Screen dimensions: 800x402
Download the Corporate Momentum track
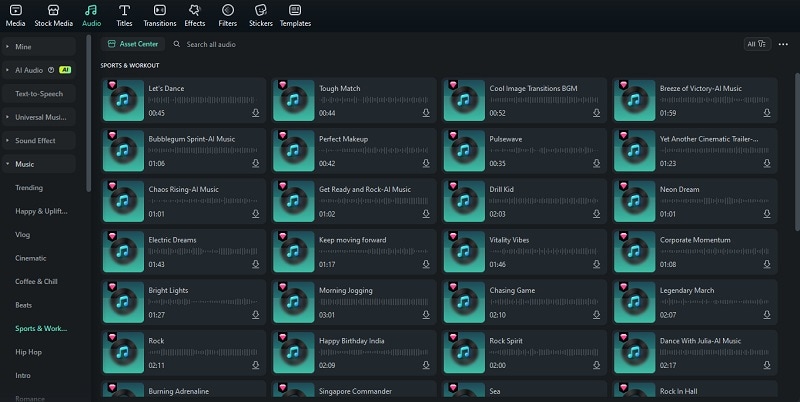[x=767, y=265]
